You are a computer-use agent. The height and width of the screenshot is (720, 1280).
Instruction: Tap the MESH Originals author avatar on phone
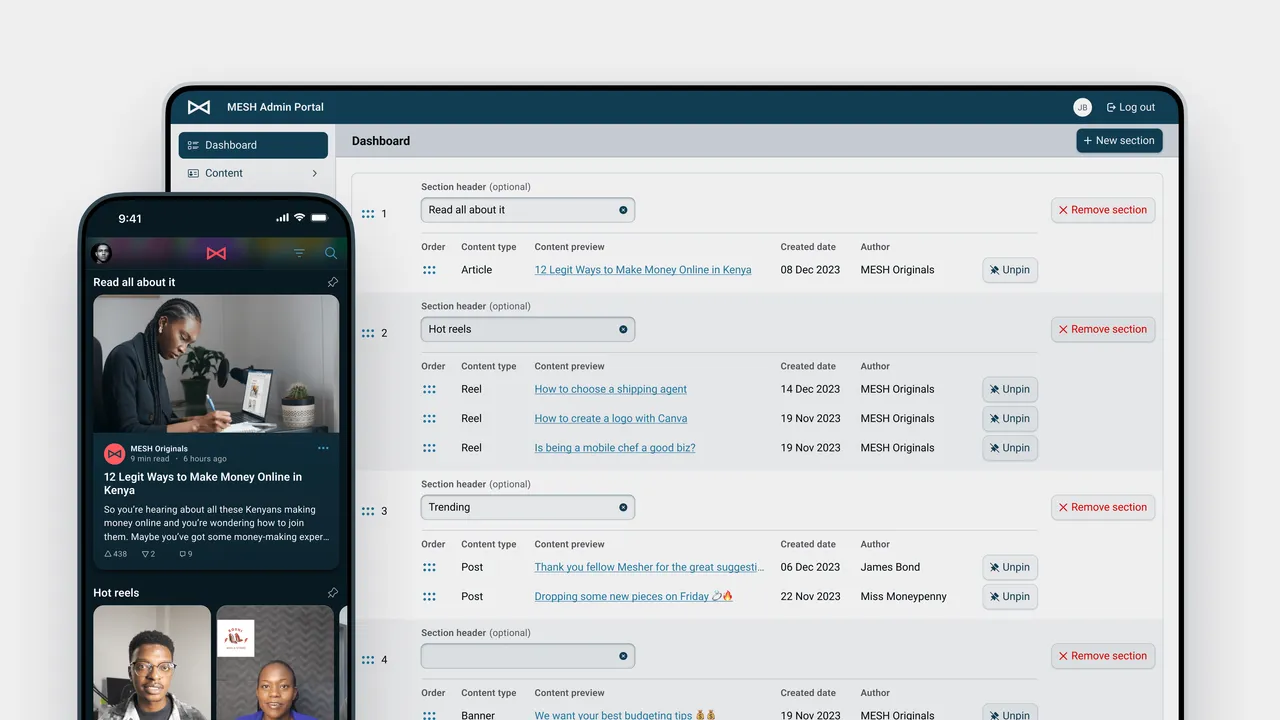click(114, 453)
